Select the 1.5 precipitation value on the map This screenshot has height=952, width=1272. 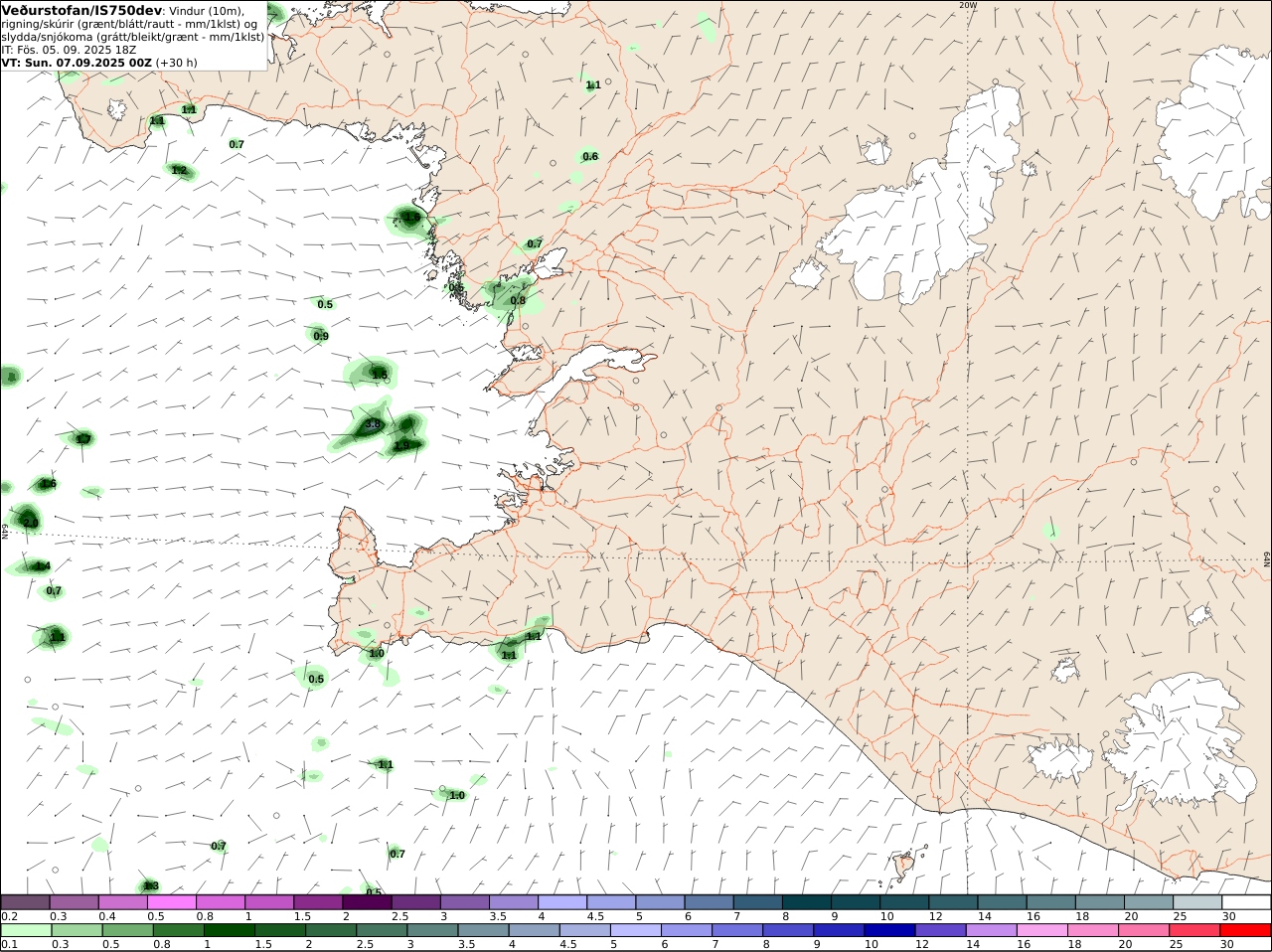point(380,374)
